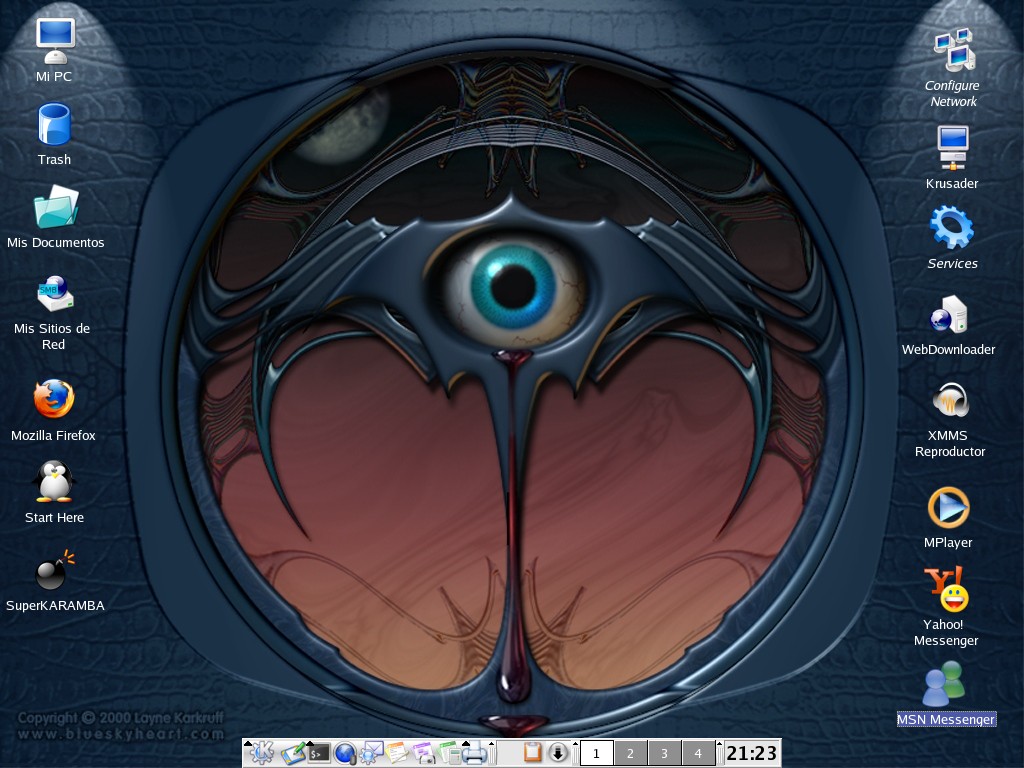
Task: Click the 21:23 clock
Action: (x=752, y=753)
